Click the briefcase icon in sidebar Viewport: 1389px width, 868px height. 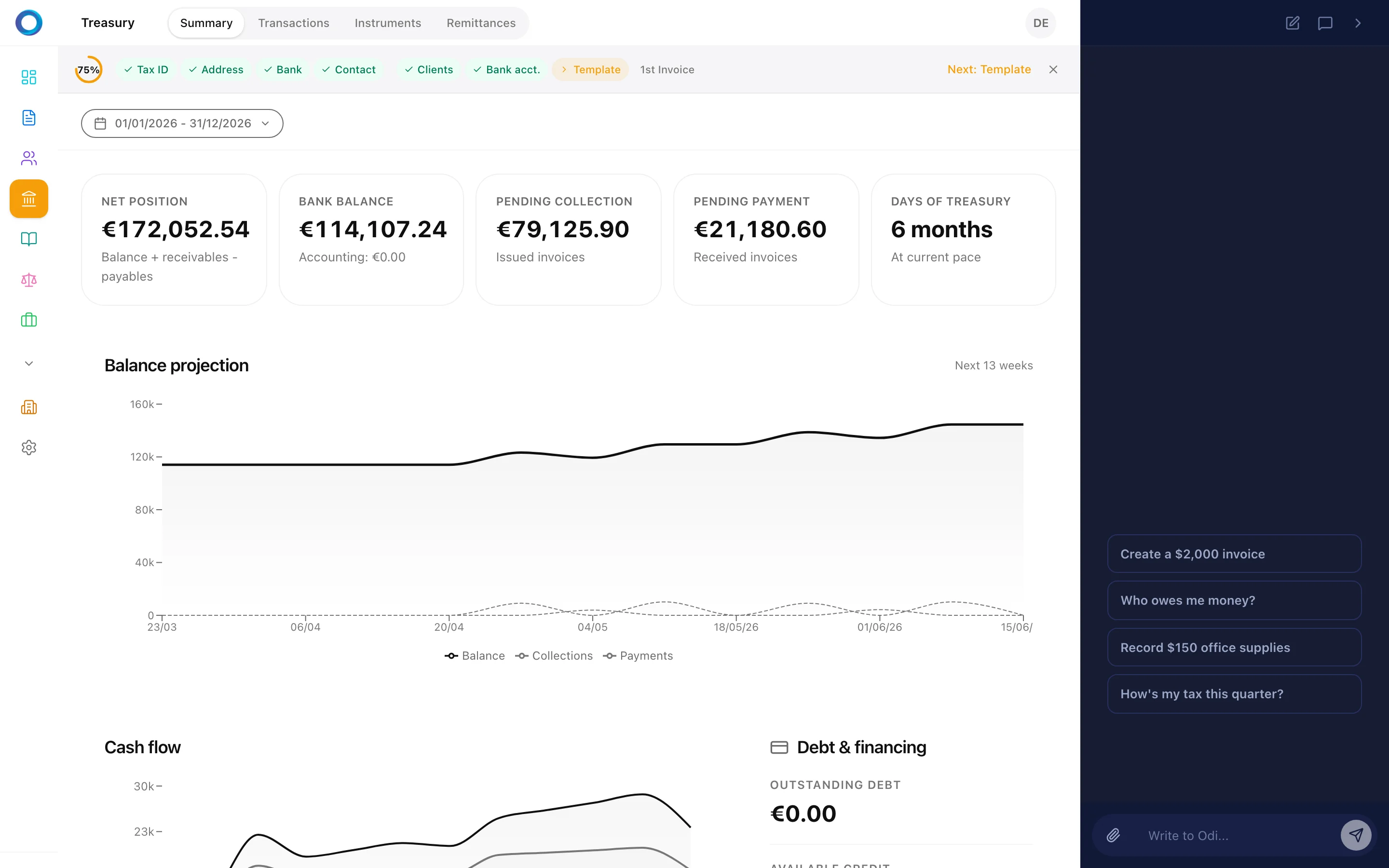click(29, 320)
